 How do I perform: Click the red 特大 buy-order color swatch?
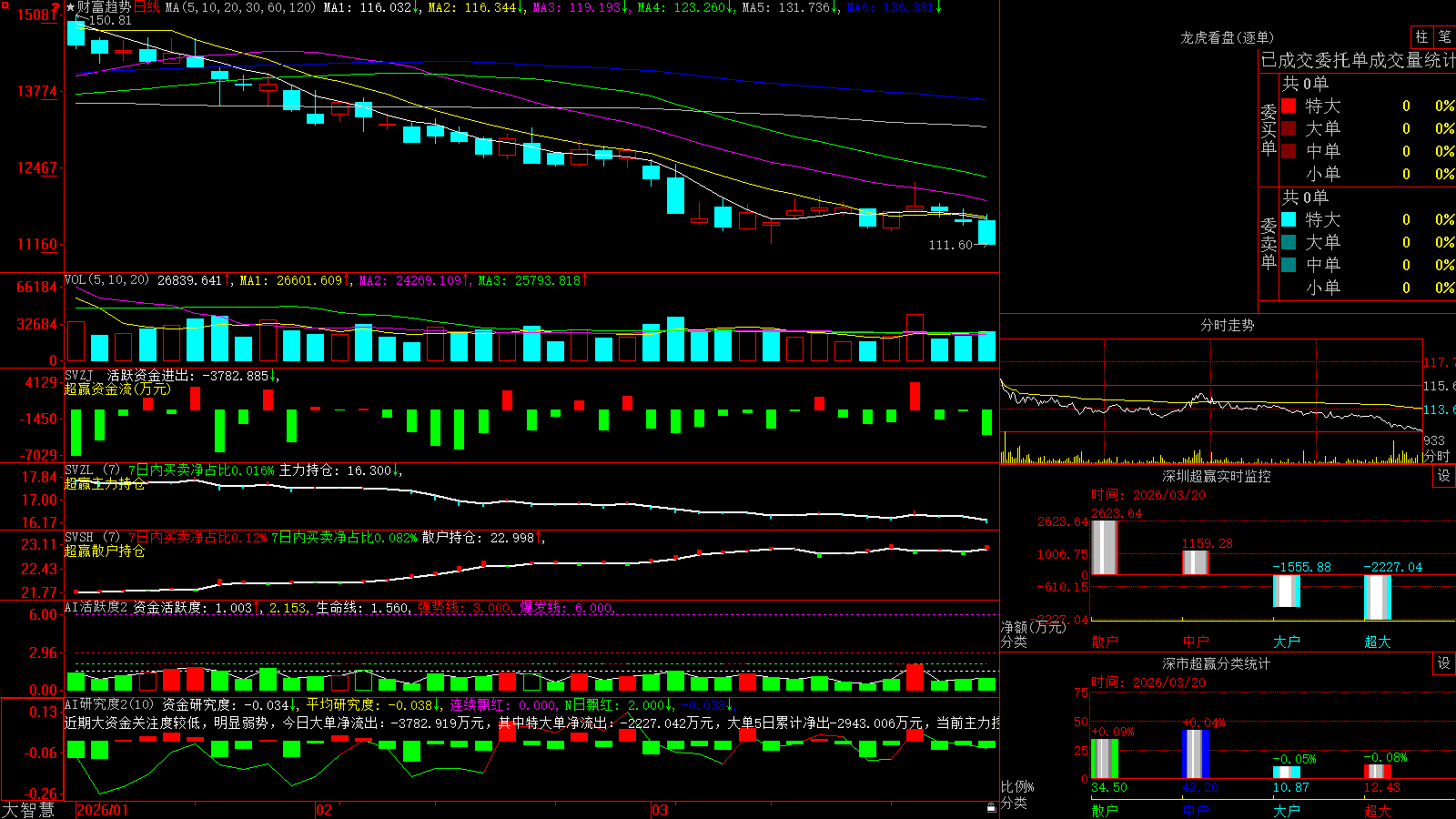click(x=1289, y=106)
